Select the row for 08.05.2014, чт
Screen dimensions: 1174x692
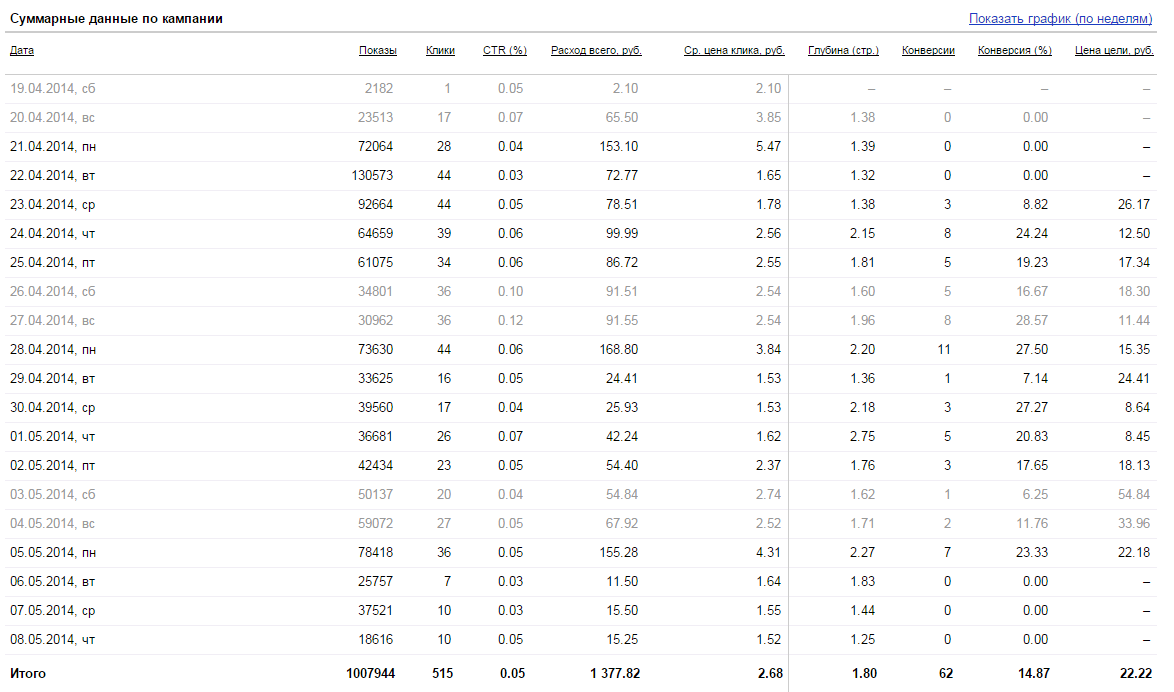(x=52, y=640)
